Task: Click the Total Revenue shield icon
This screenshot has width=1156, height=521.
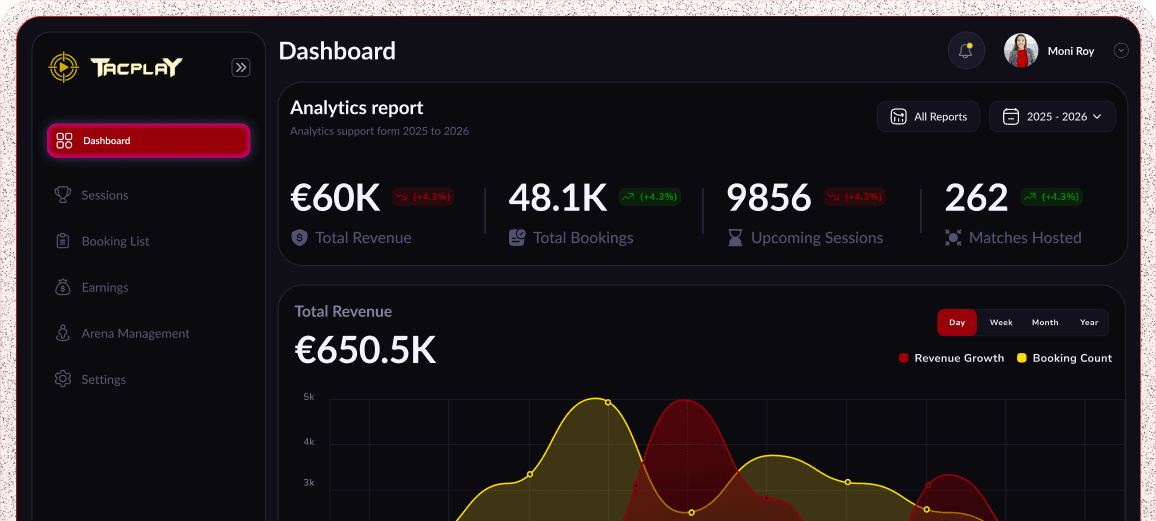Action: coord(299,238)
